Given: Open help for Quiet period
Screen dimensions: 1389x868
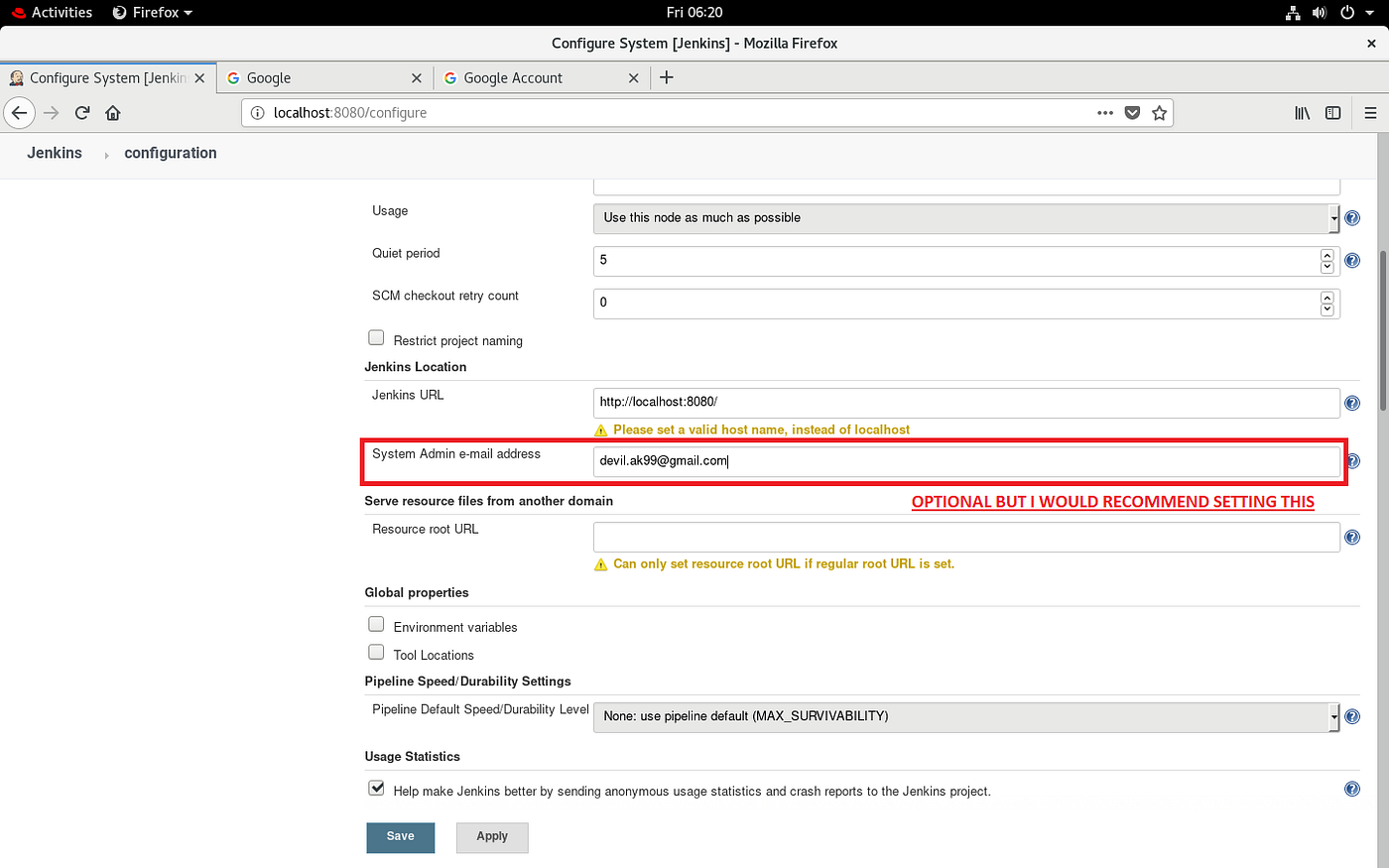Looking at the screenshot, I should point(1352,261).
